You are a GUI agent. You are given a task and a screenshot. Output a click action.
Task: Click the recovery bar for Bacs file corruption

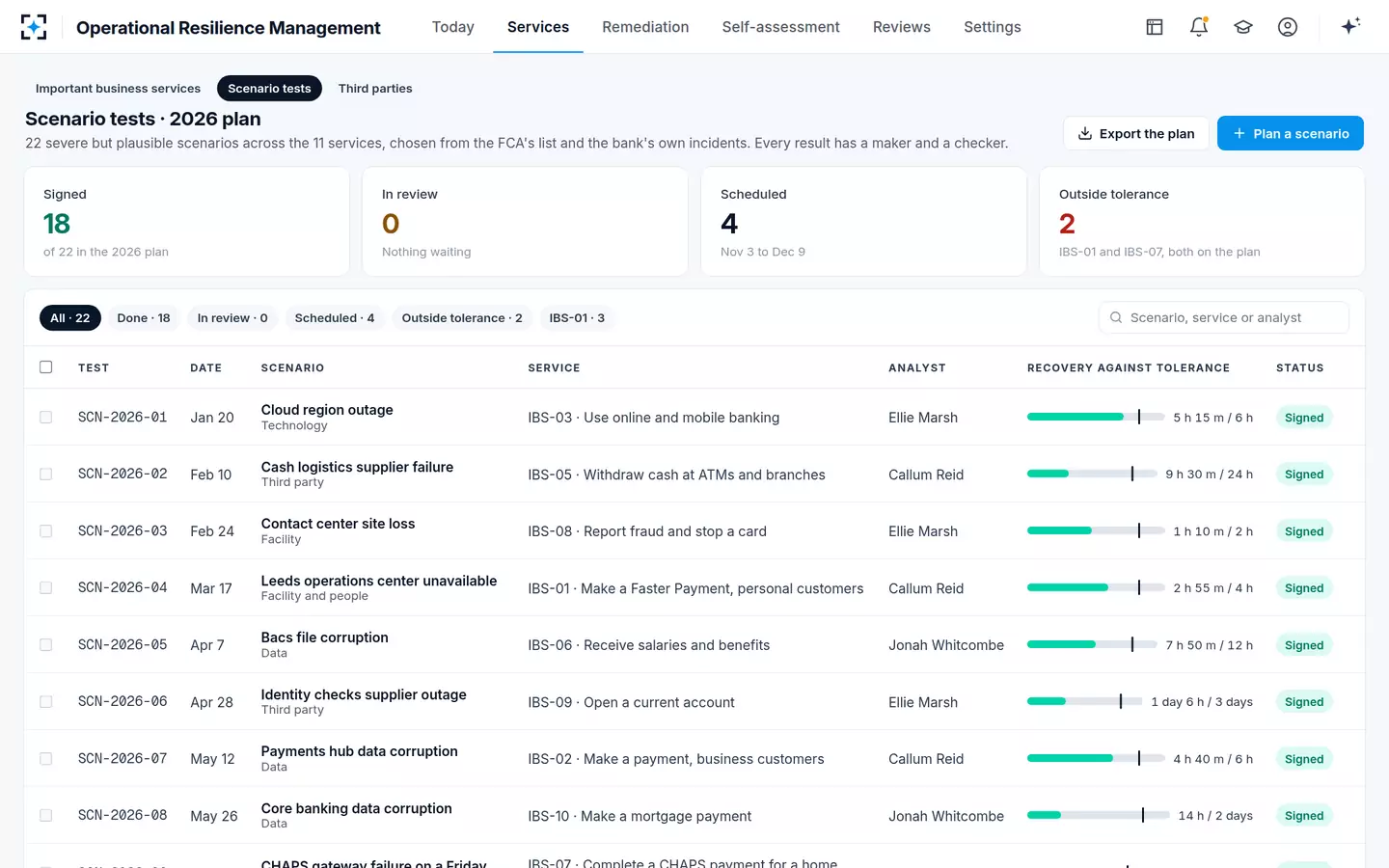[1091, 645]
